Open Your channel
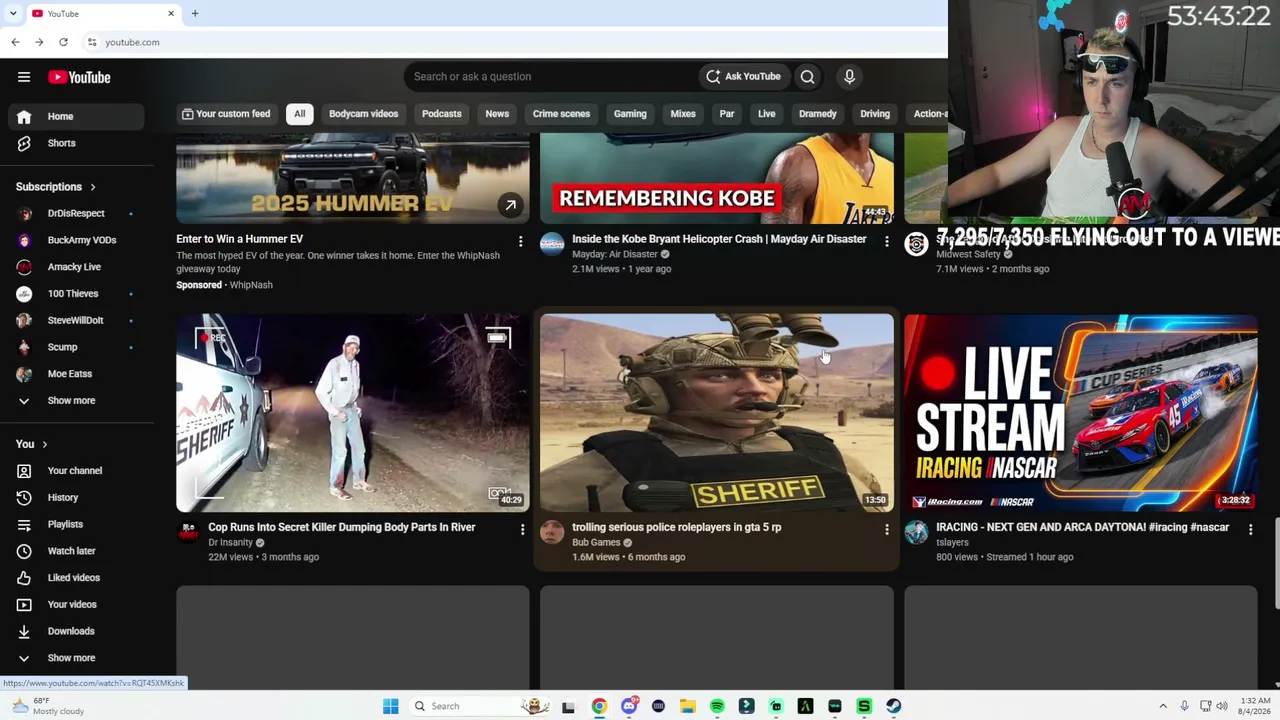This screenshot has height=720, width=1280. pyautogui.click(x=76, y=471)
